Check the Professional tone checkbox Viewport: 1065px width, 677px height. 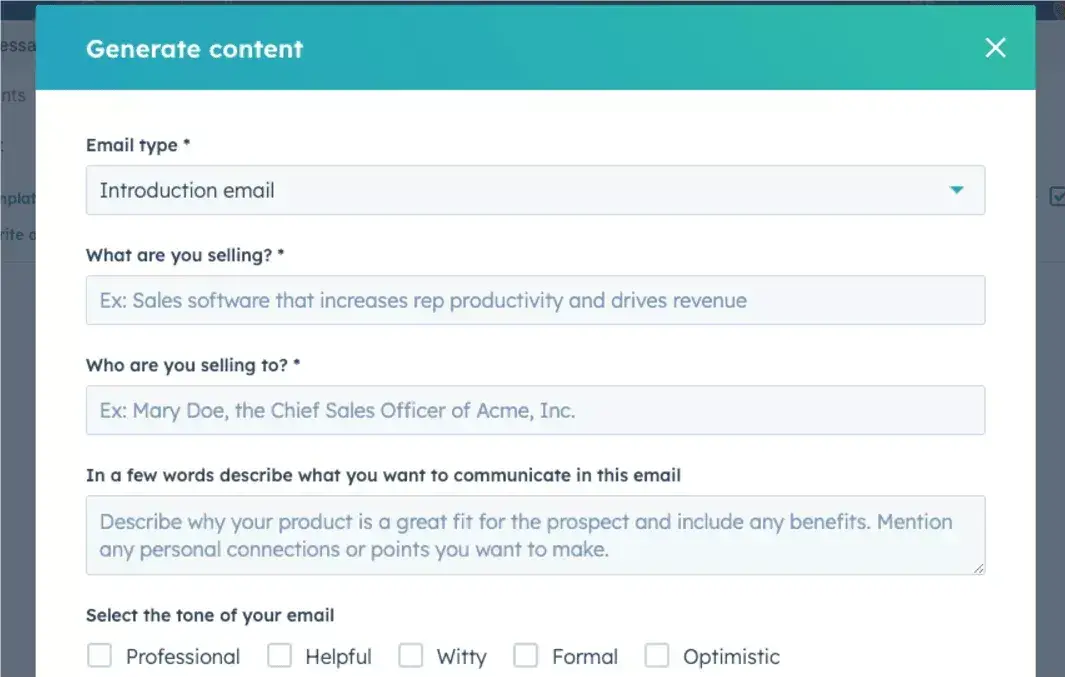point(99,655)
